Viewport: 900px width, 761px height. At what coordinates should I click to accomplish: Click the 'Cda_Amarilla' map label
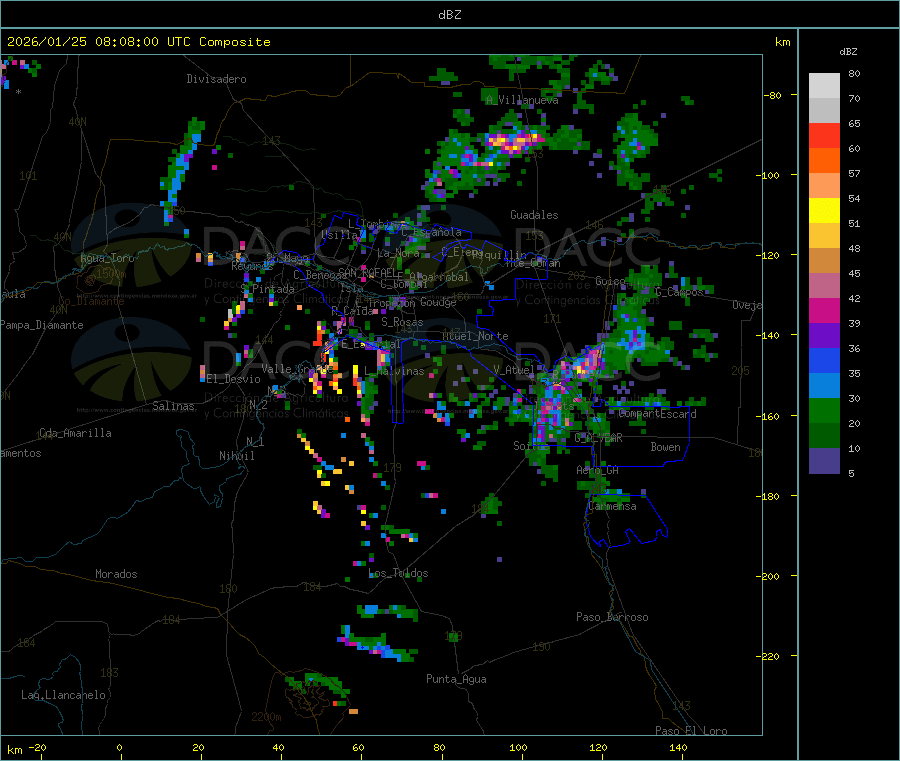tap(75, 433)
